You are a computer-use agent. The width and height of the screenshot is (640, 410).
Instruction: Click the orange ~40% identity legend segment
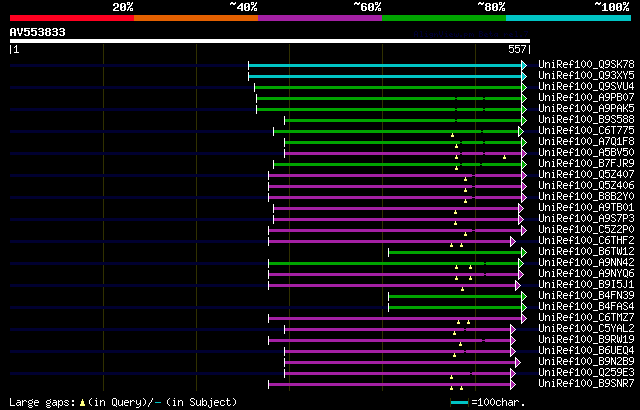click(x=196, y=18)
